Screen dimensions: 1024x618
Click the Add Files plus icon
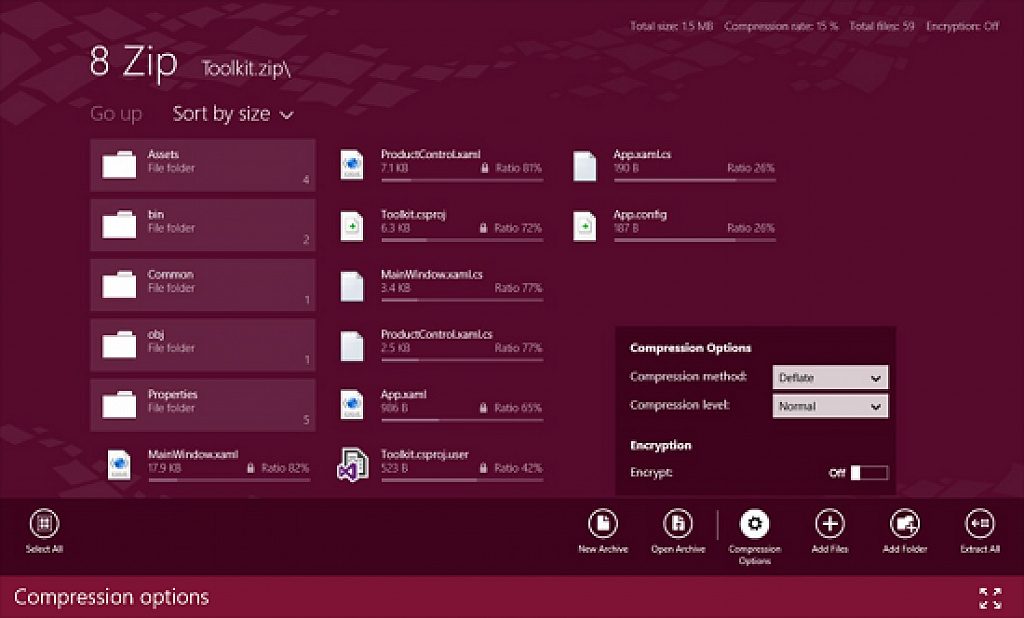[x=830, y=523]
